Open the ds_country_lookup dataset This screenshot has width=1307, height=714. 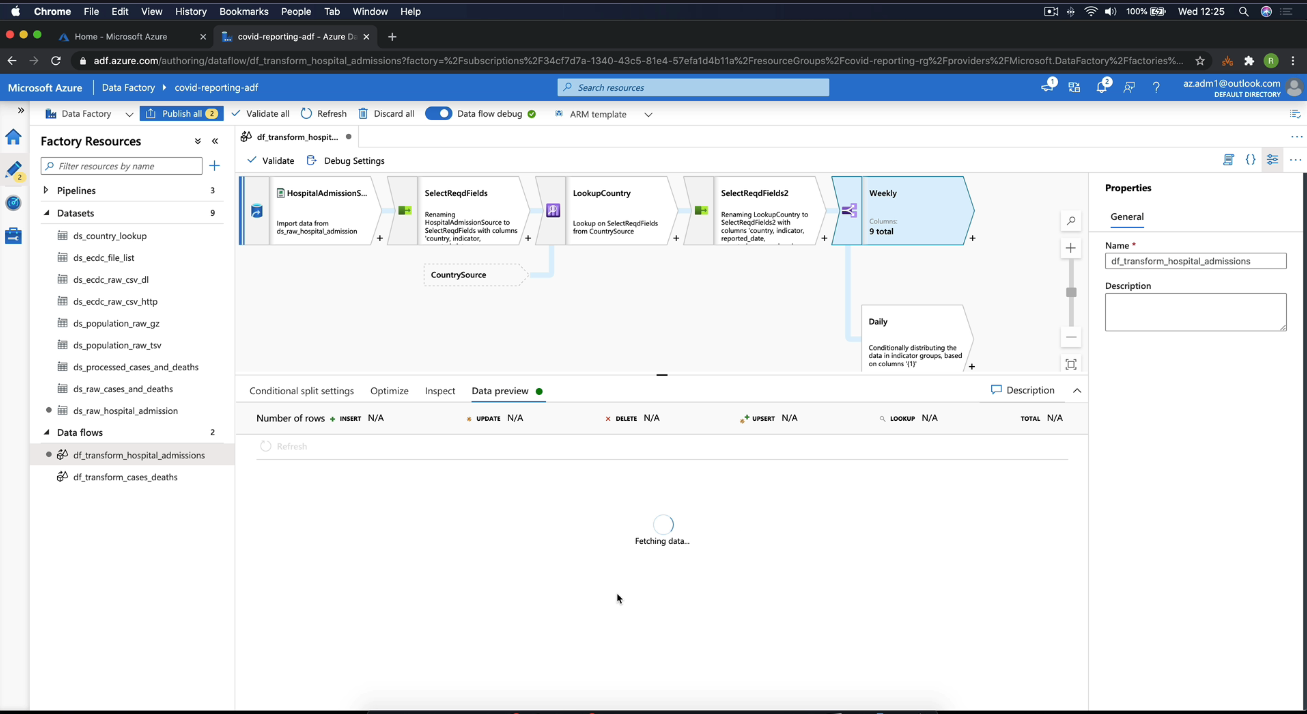pyautogui.click(x=110, y=236)
